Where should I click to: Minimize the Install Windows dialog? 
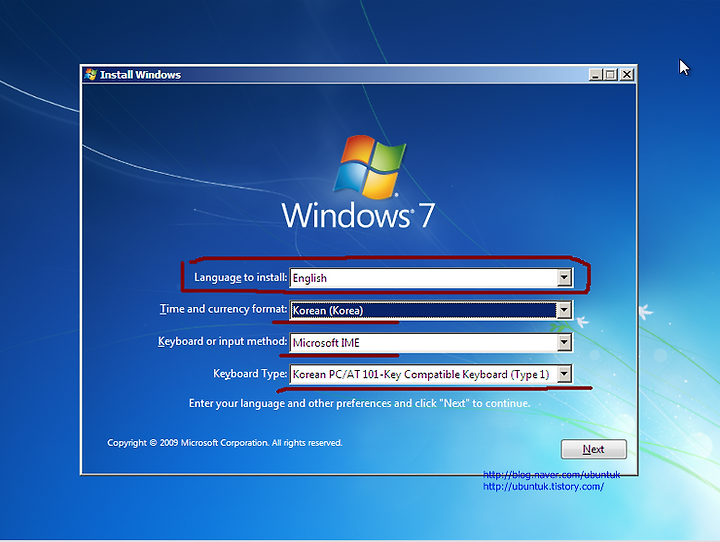[x=596, y=74]
